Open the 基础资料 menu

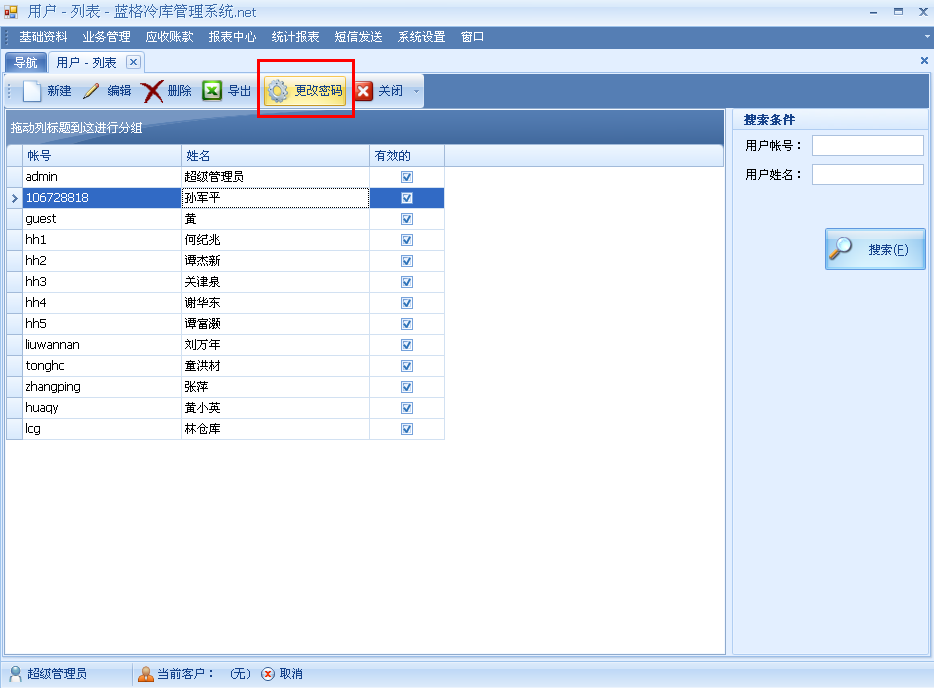pos(43,37)
